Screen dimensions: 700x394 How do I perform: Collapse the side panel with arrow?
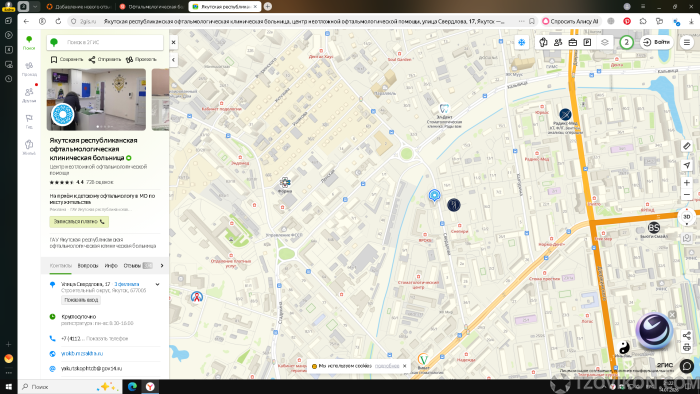pos(173,60)
